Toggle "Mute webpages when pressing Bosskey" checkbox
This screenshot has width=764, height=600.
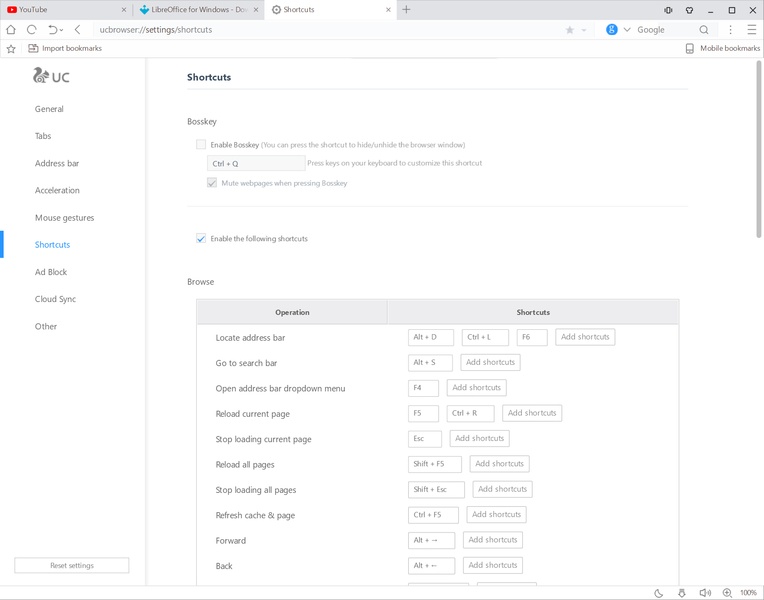[x=212, y=183]
